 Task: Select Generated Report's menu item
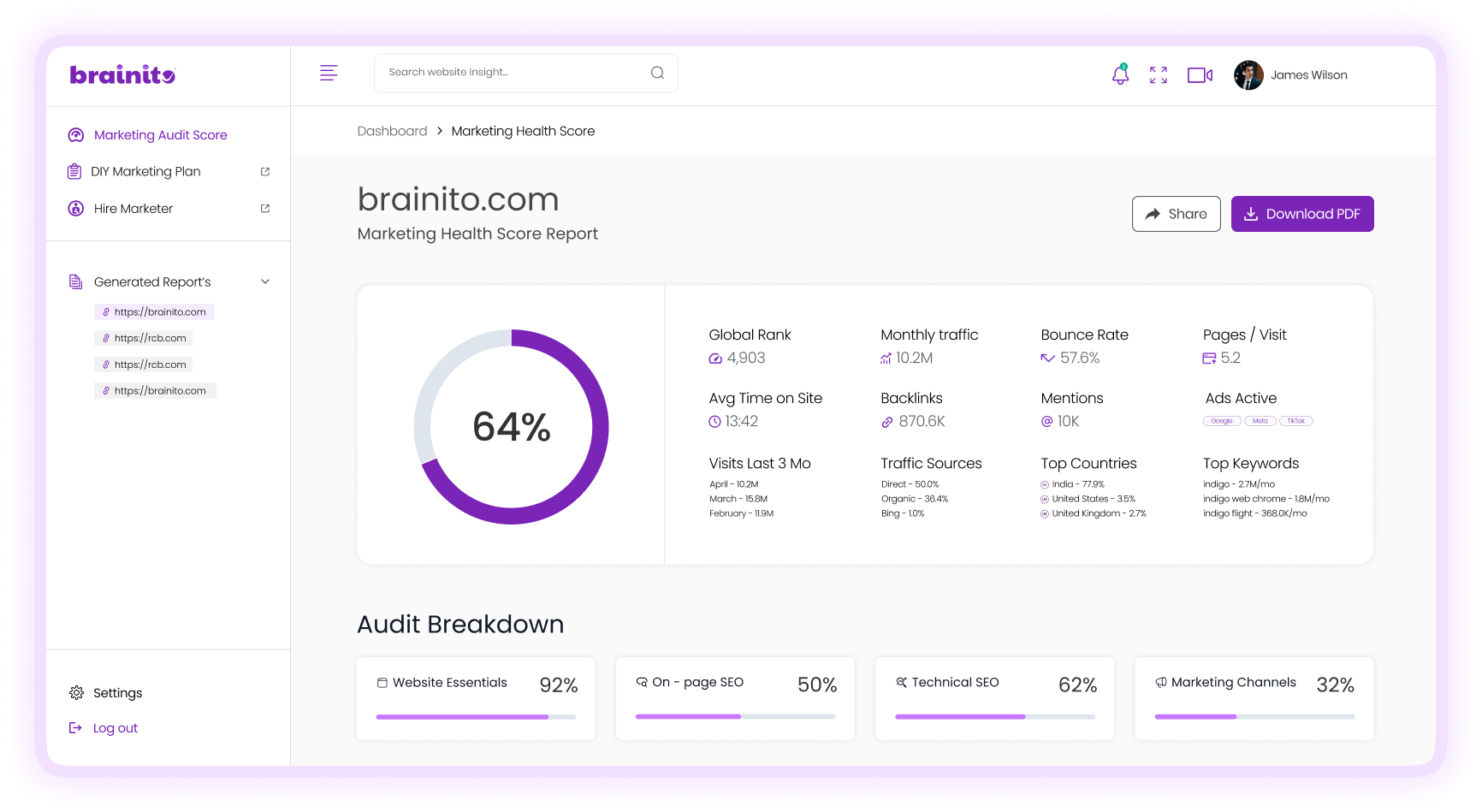pos(152,282)
